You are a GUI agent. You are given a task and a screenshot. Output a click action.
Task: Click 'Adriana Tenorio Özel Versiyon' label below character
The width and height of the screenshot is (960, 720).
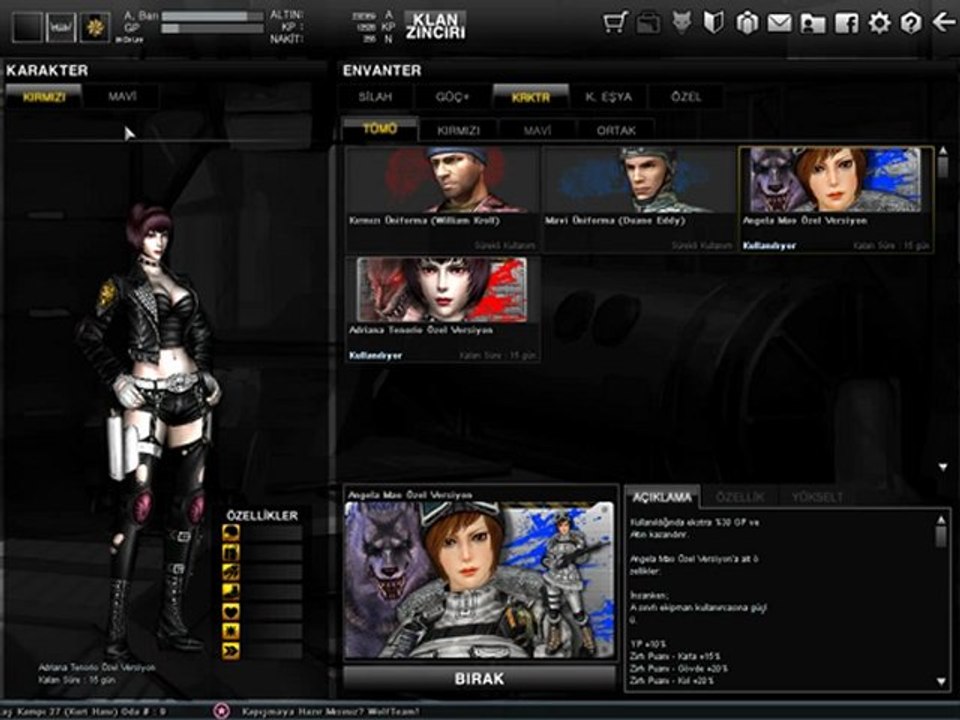(97, 667)
